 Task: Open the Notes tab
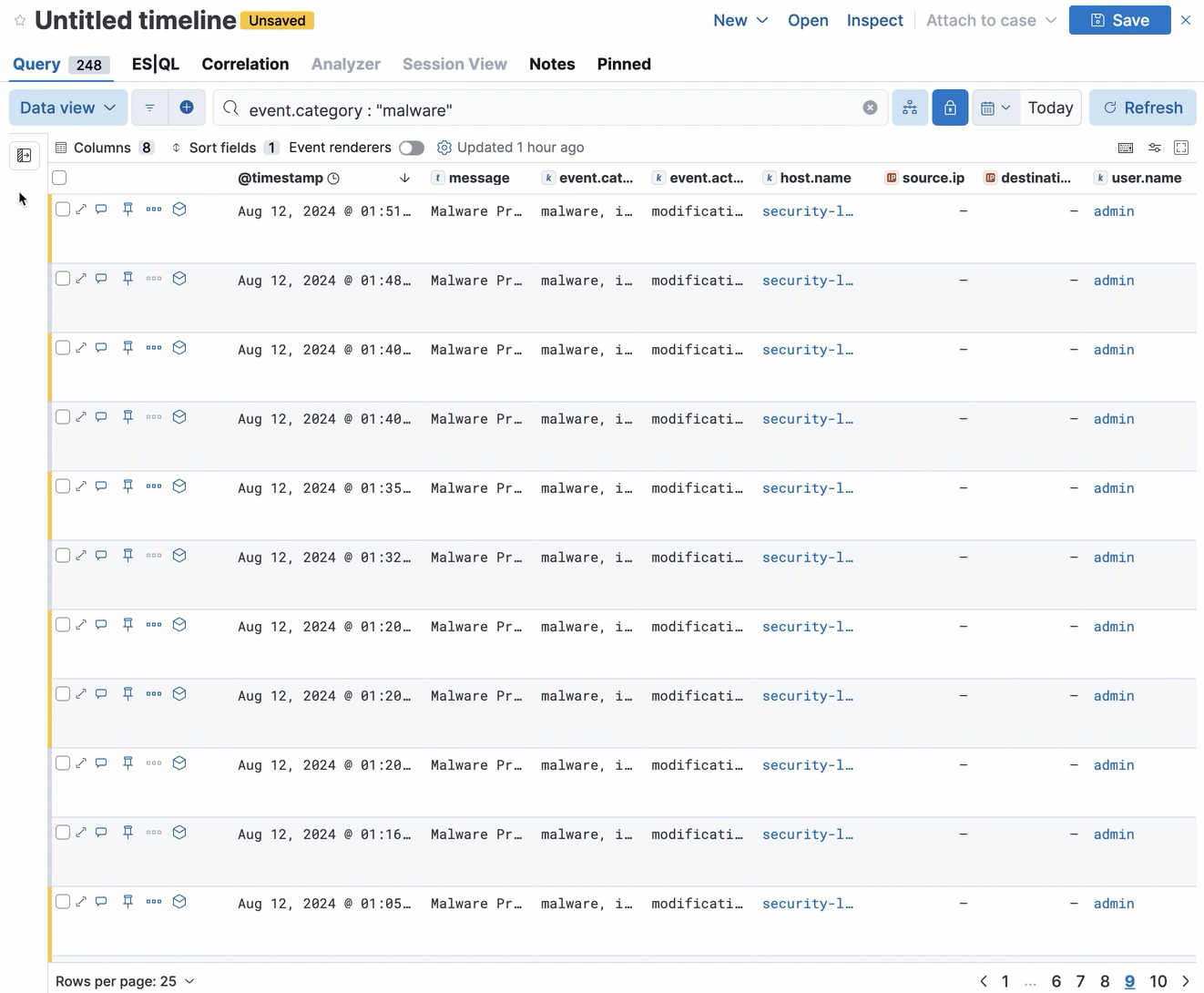point(551,64)
